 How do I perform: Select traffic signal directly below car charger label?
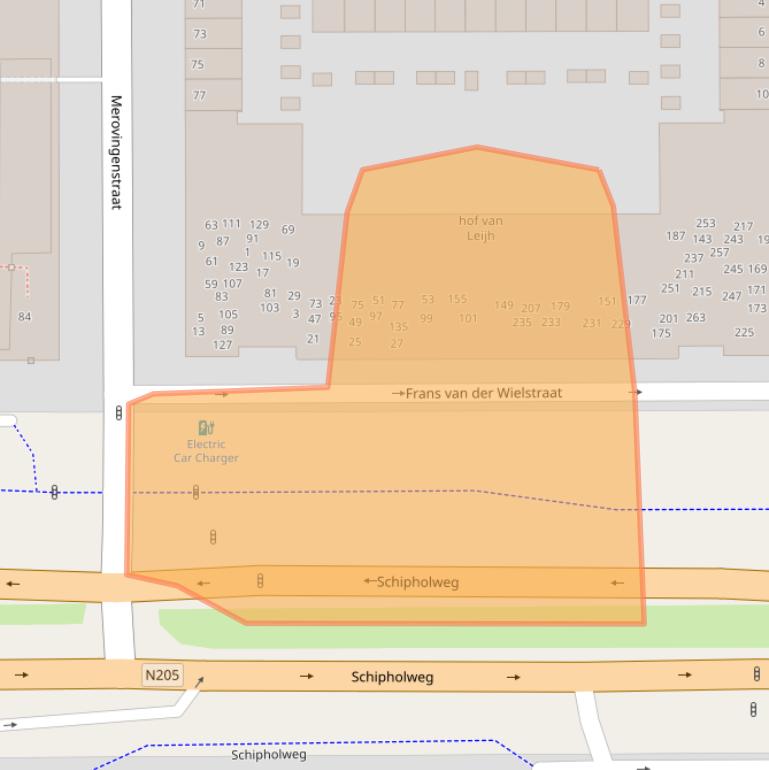[196, 491]
